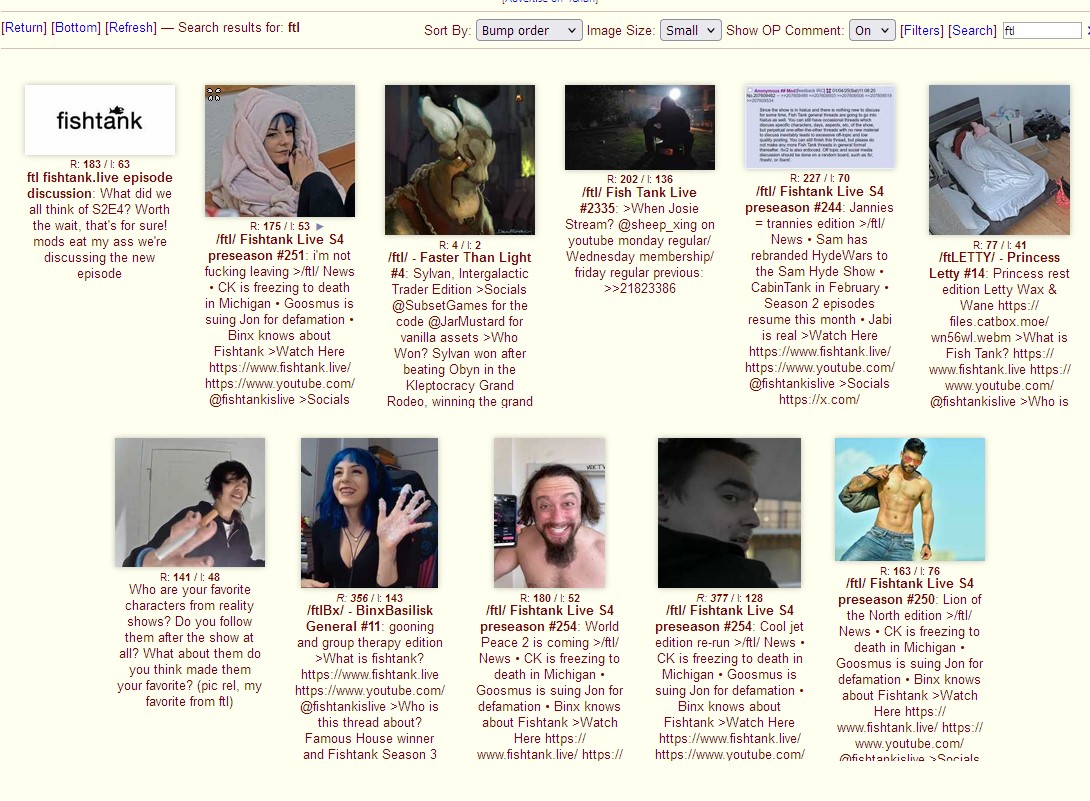
Task: Open the Image Size dropdown
Action: (690, 31)
